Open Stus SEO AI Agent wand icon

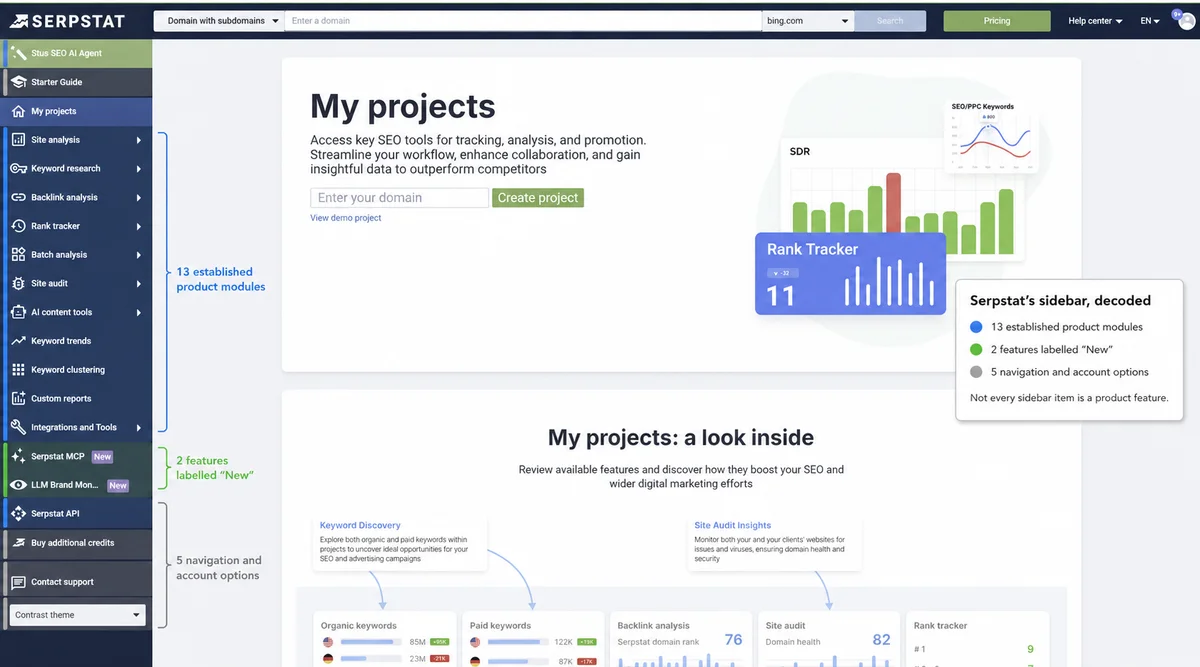point(18,53)
